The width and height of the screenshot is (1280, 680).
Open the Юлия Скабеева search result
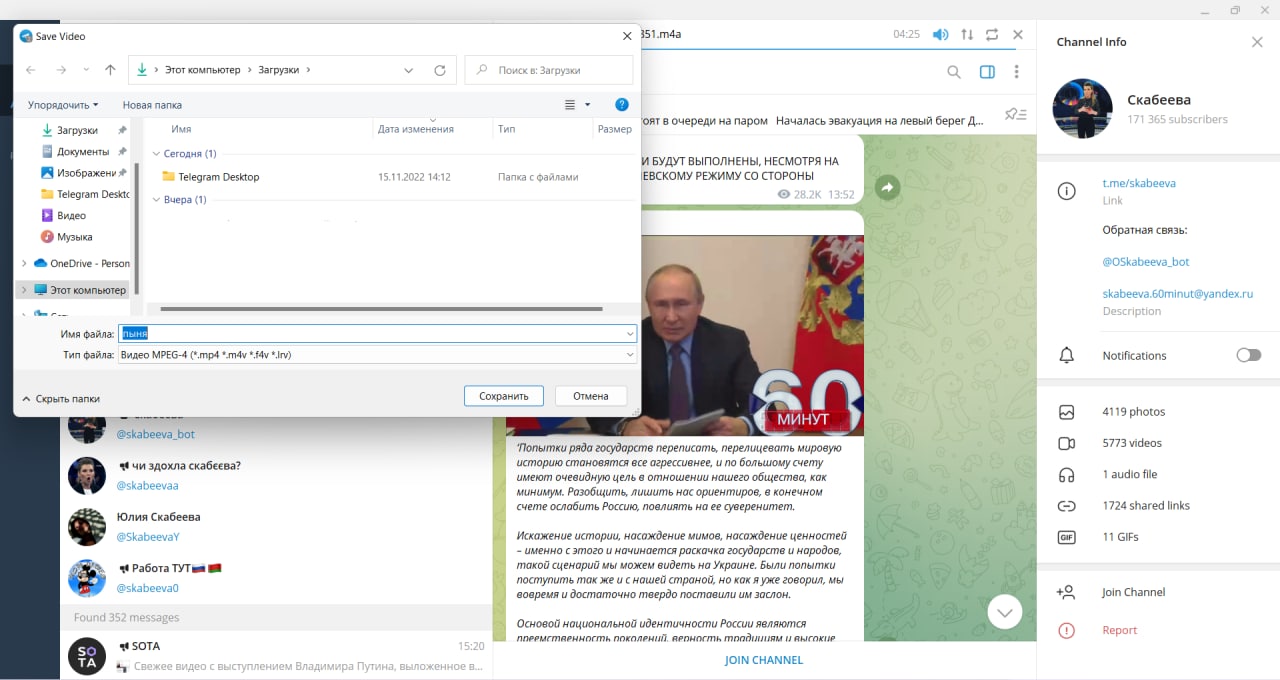(276, 527)
